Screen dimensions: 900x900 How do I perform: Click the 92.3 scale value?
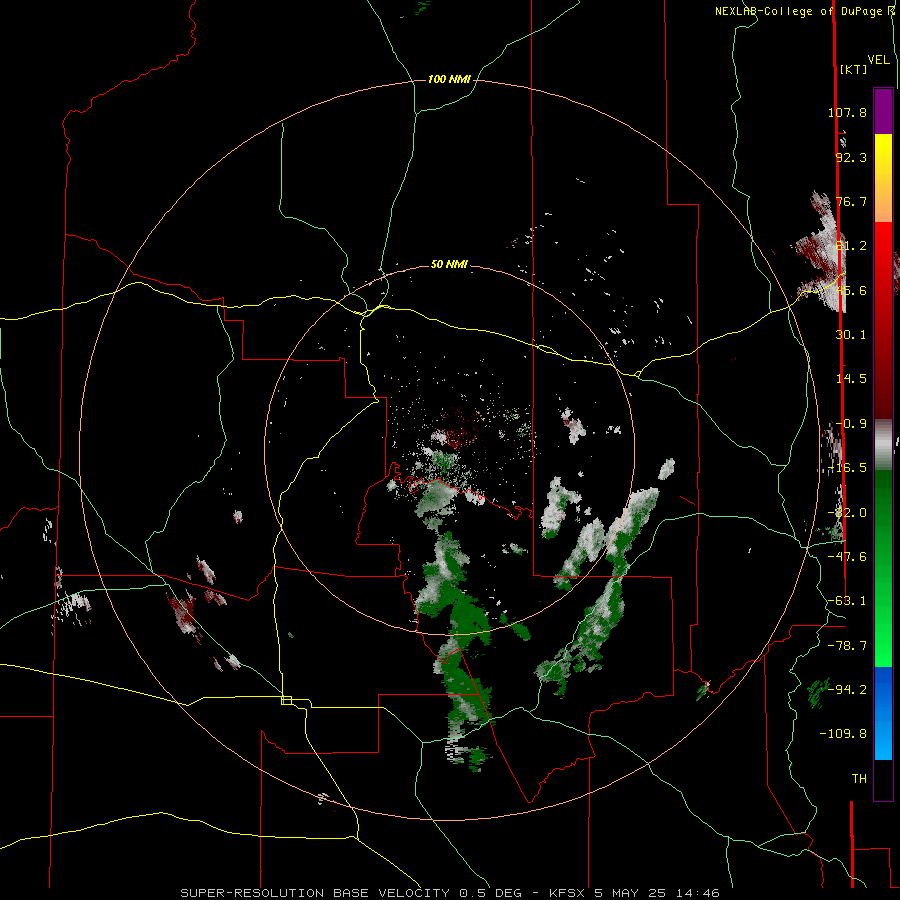click(851, 157)
